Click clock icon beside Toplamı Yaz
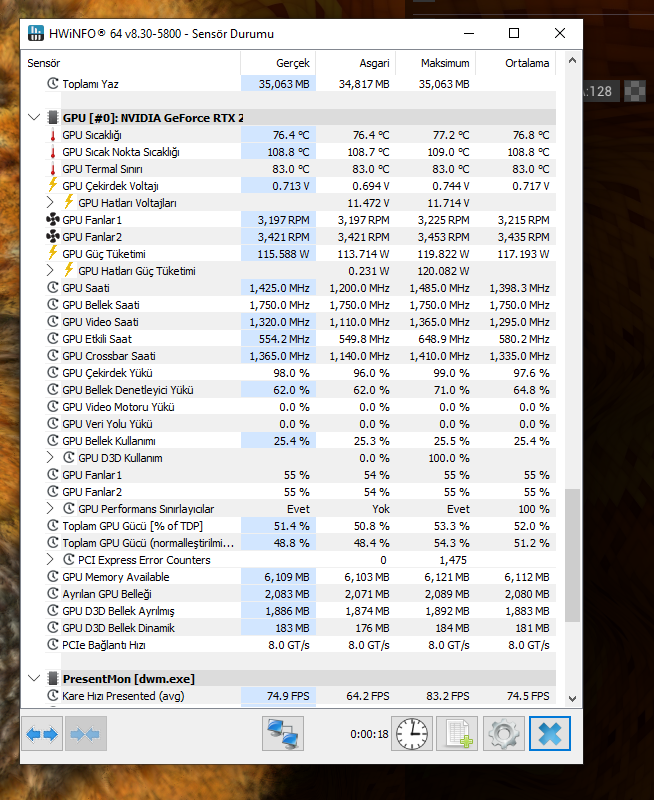This screenshot has height=800, width=654. (x=53, y=83)
